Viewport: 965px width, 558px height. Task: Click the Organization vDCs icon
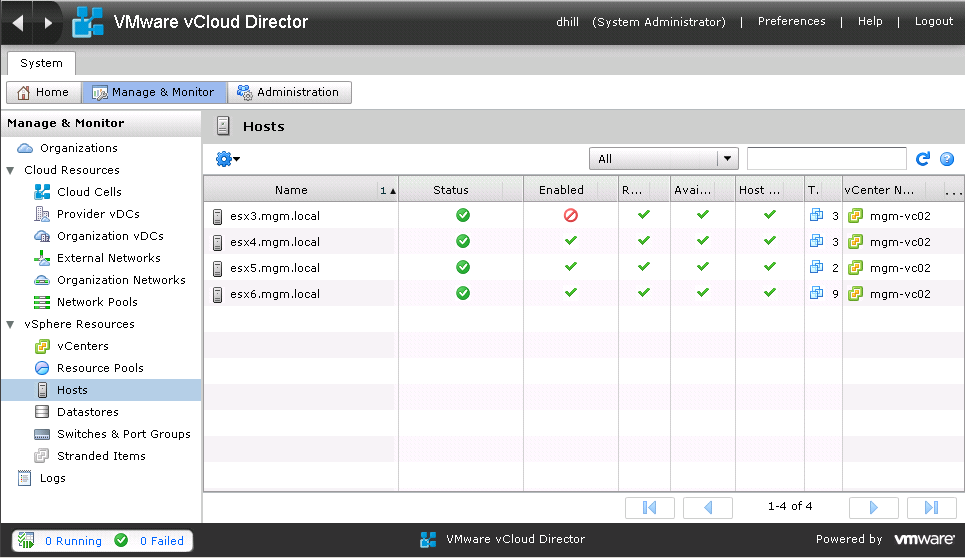(x=42, y=236)
